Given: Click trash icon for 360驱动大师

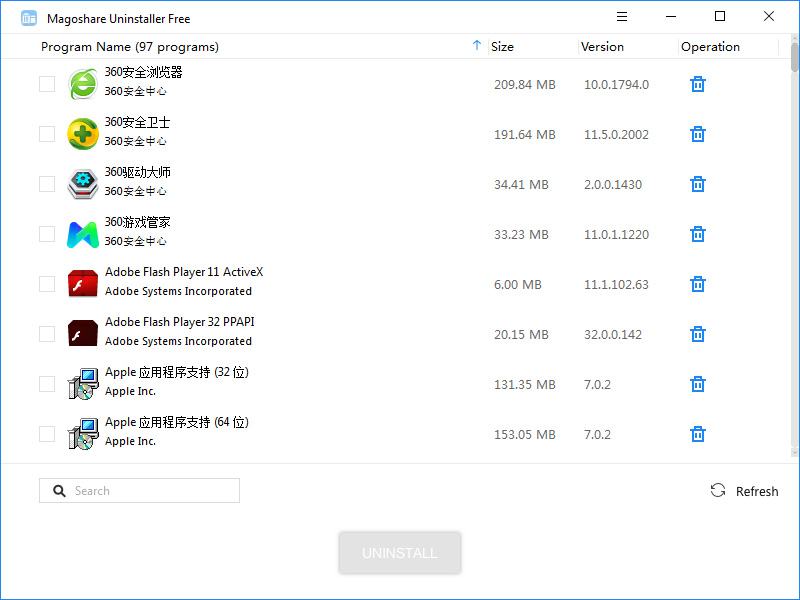Looking at the screenshot, I should [x=698, y=184].
